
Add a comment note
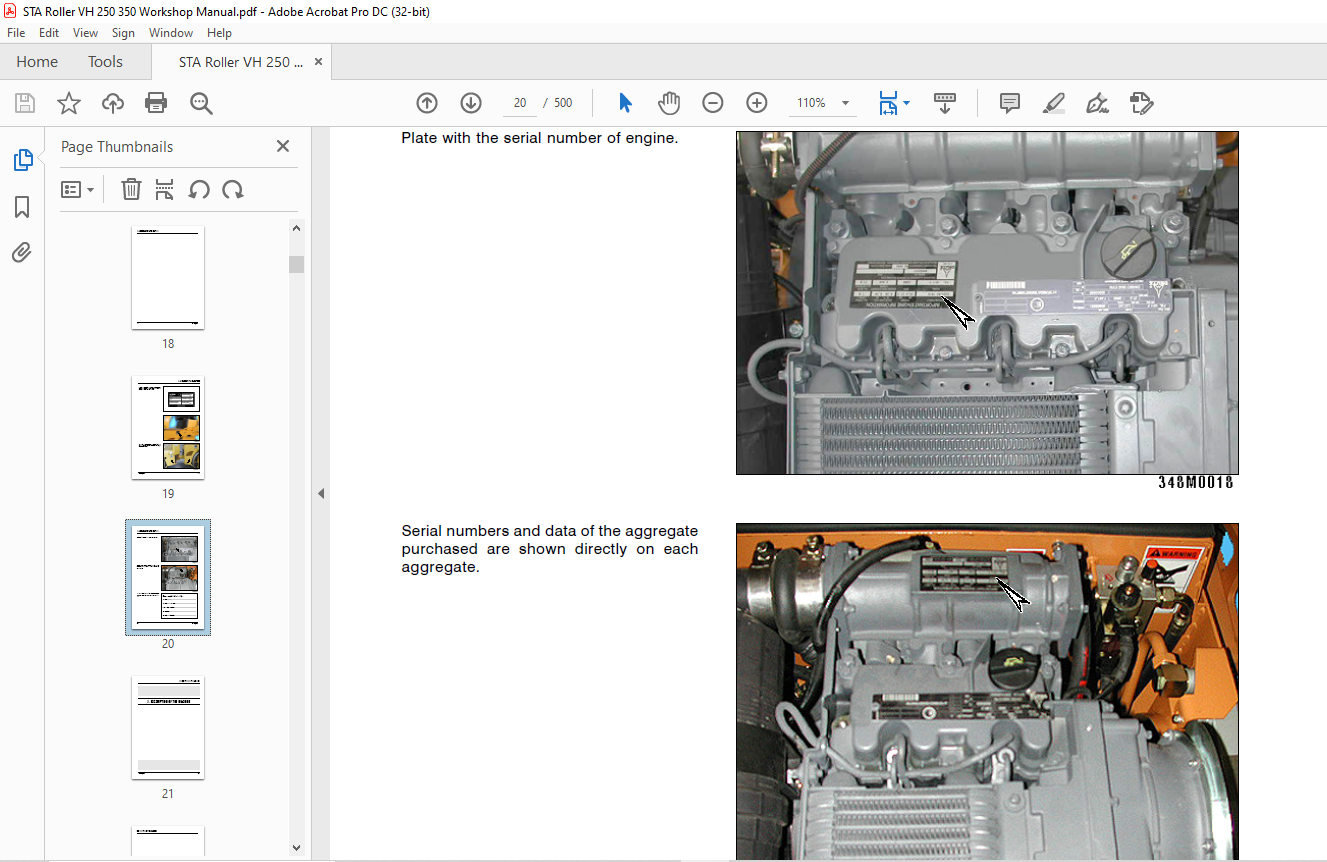click(1010, 103)
